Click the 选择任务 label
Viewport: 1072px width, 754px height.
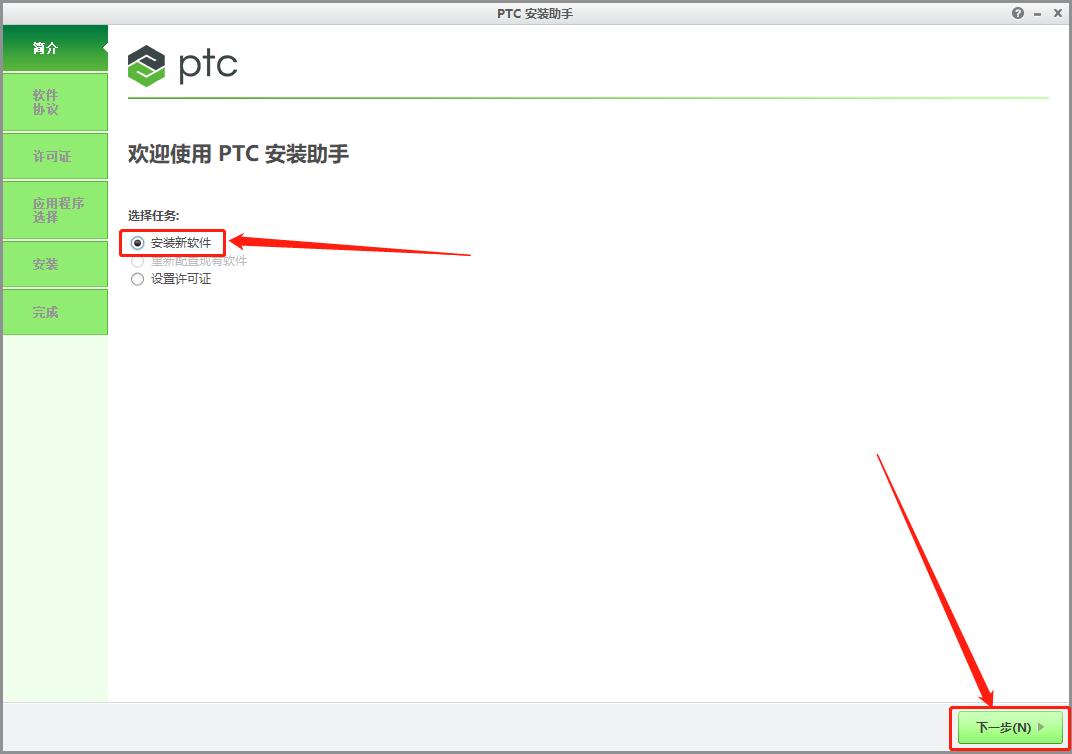tap(153, 216)
